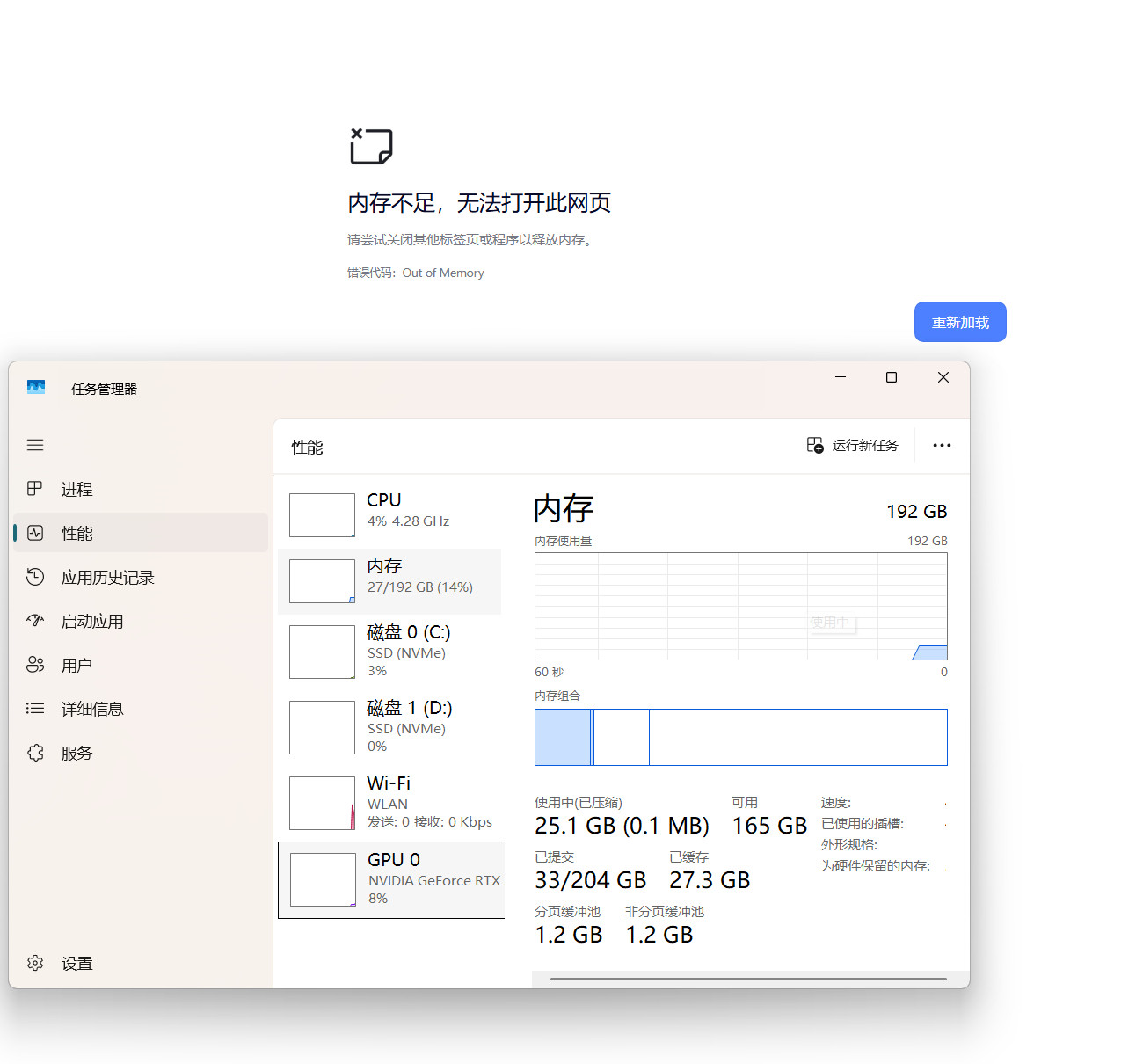Click the 详细信息 list icon
Viewport: 1143px width, 1064px height.
(35, 708)
